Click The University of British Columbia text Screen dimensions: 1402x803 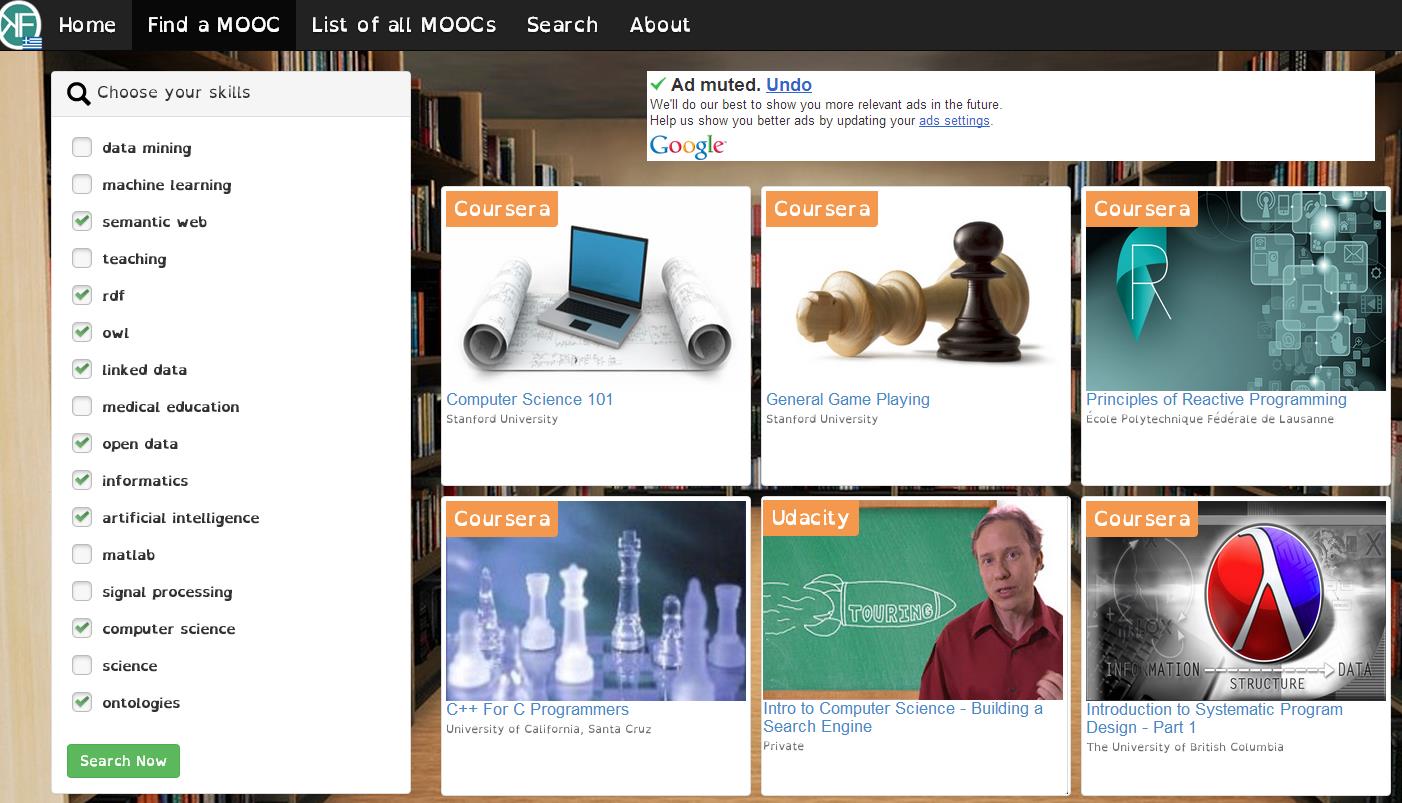1185,747
